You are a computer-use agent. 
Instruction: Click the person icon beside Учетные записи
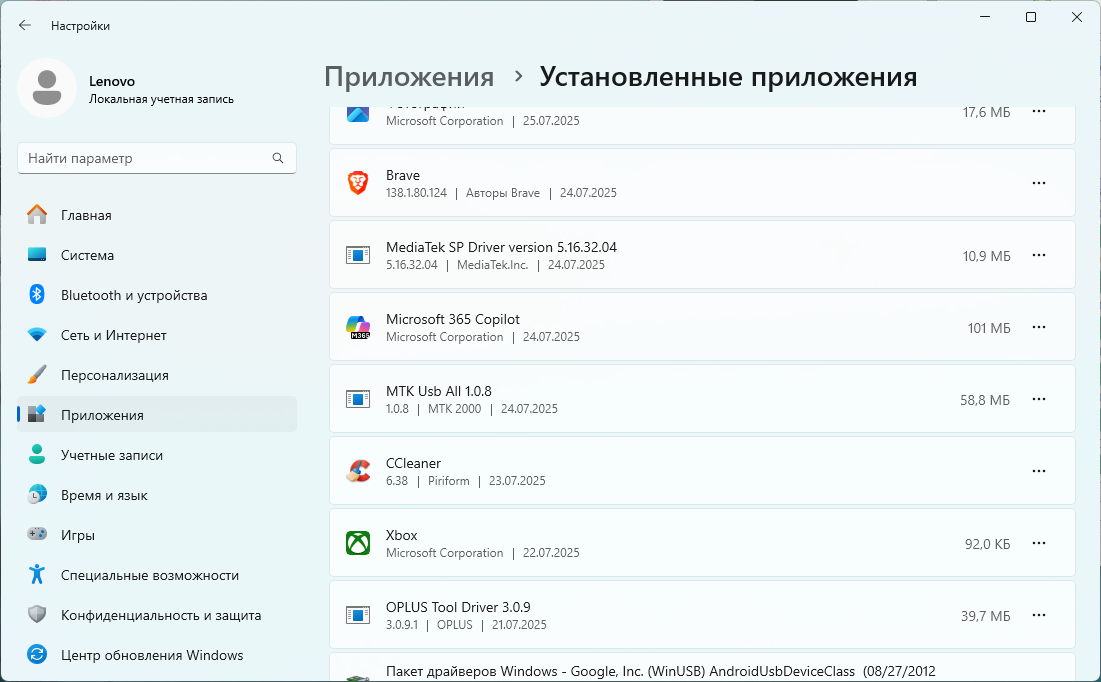click(37, 454)
